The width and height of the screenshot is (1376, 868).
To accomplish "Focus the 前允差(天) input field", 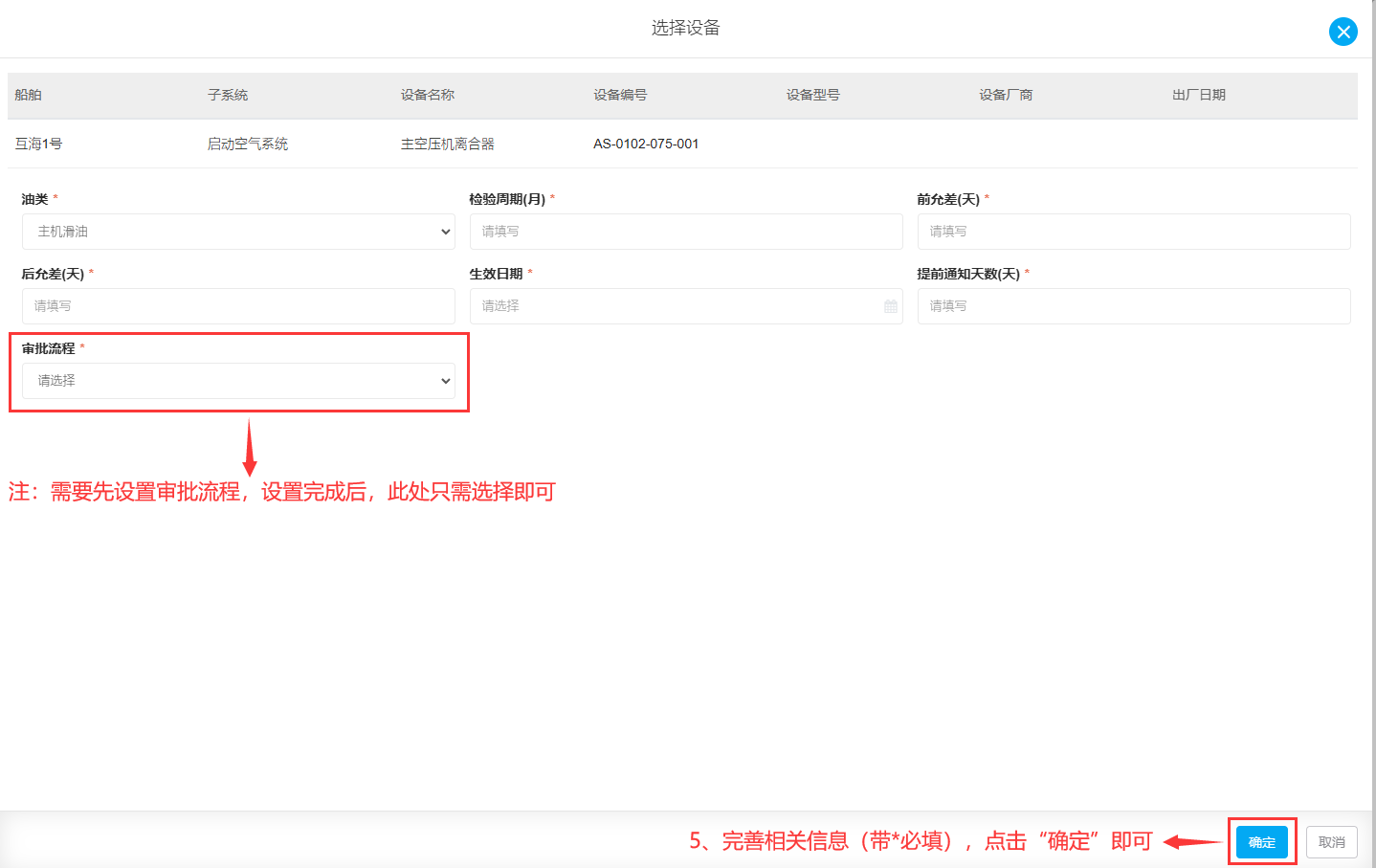I will click(x=1134, y=232).
